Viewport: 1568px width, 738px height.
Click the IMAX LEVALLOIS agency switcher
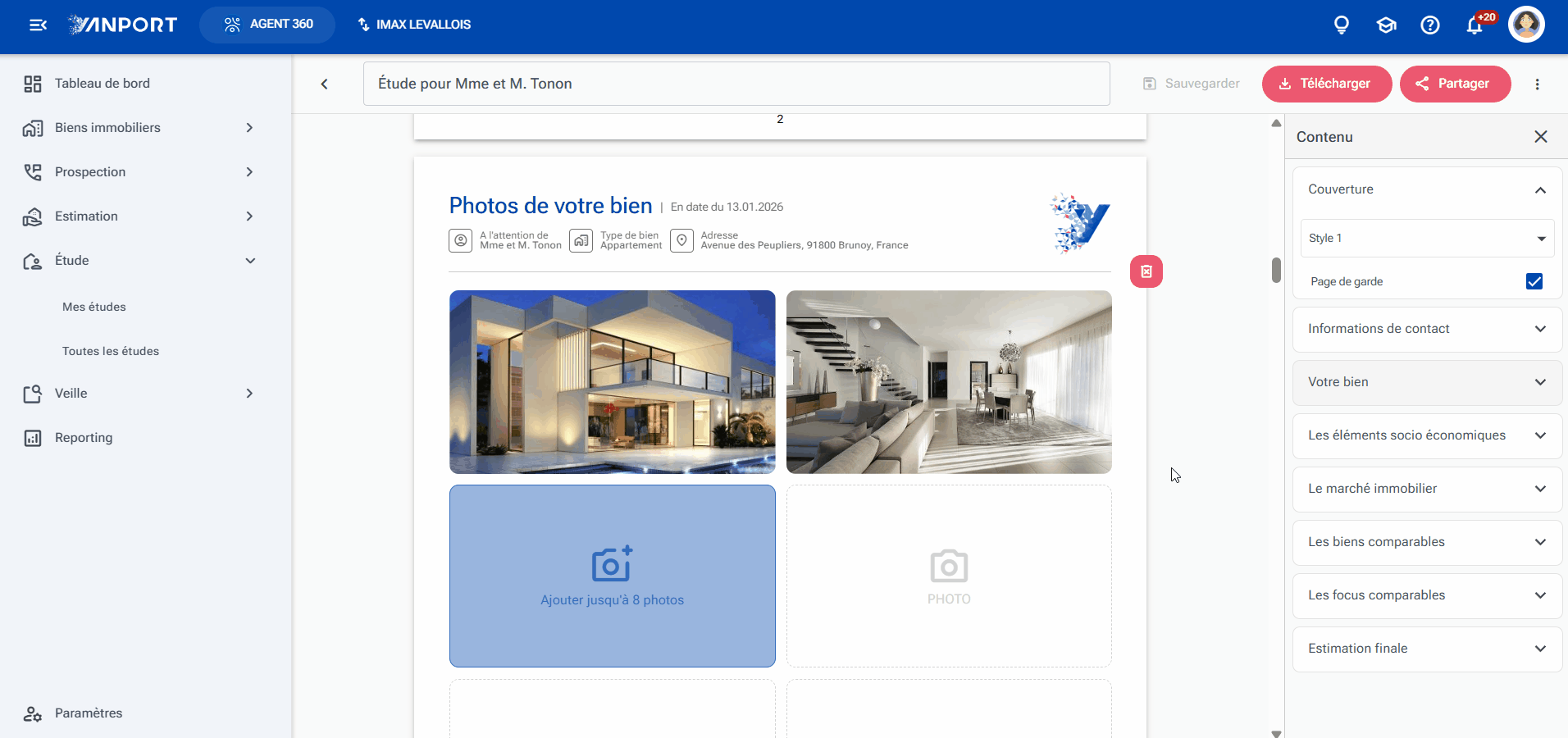414,25
